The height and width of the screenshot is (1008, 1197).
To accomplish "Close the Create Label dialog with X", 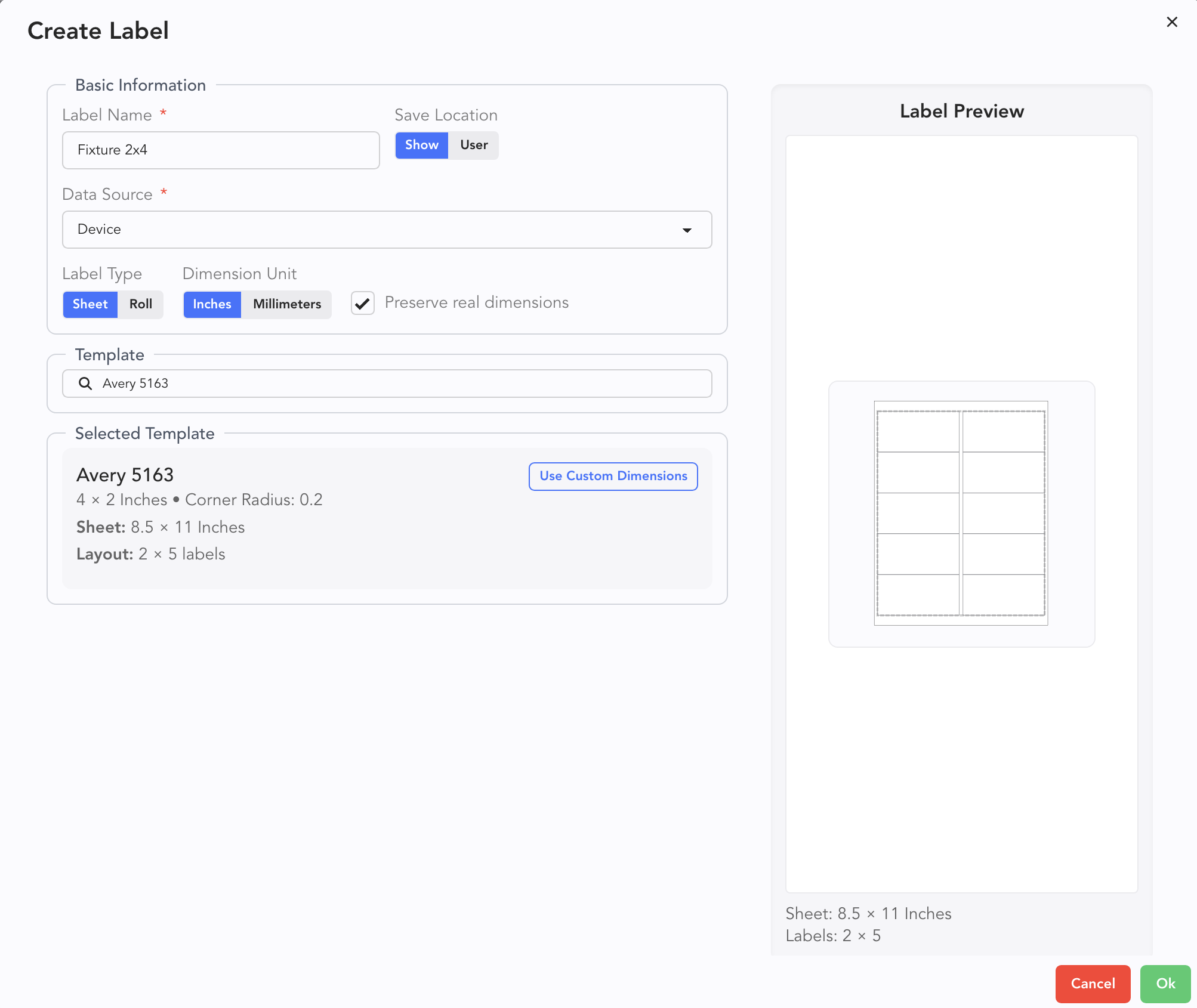I will 1172,22.
